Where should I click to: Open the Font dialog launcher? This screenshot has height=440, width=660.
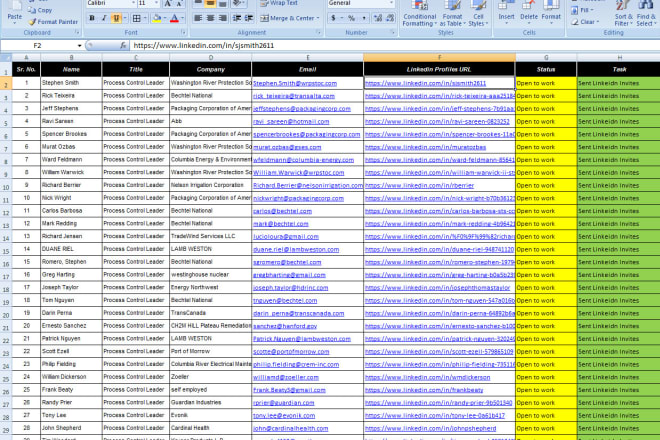(x=184, y=32)
